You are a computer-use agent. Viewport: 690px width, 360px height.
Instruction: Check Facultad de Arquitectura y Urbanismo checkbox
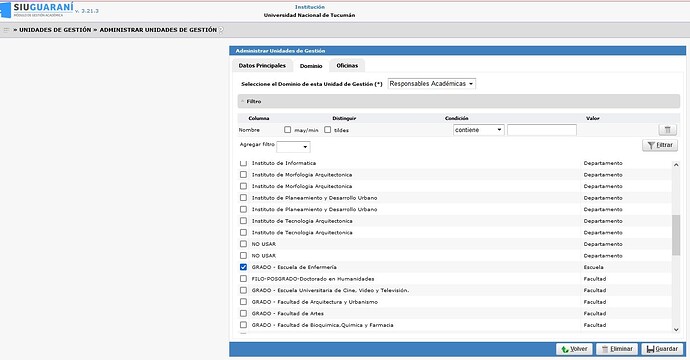(243, 302)
